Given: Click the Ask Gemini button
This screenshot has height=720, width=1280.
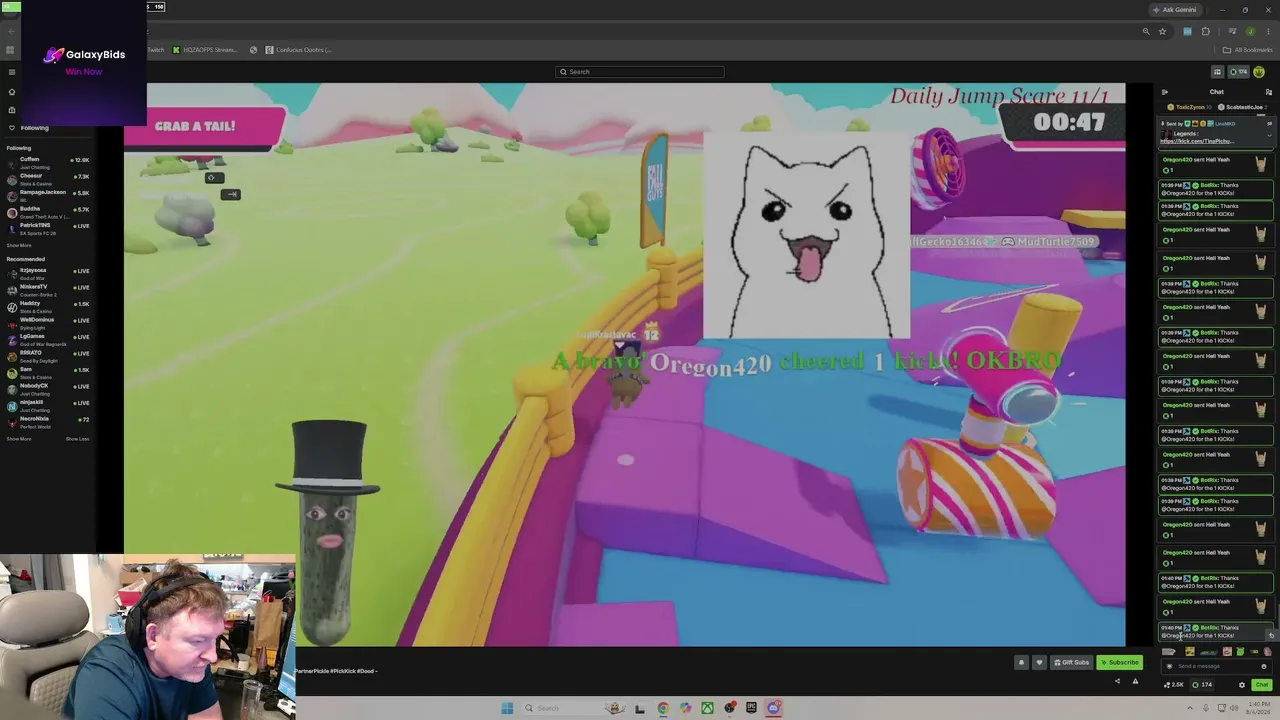Looking at the screenshot, I should [x=1175, y=10].
